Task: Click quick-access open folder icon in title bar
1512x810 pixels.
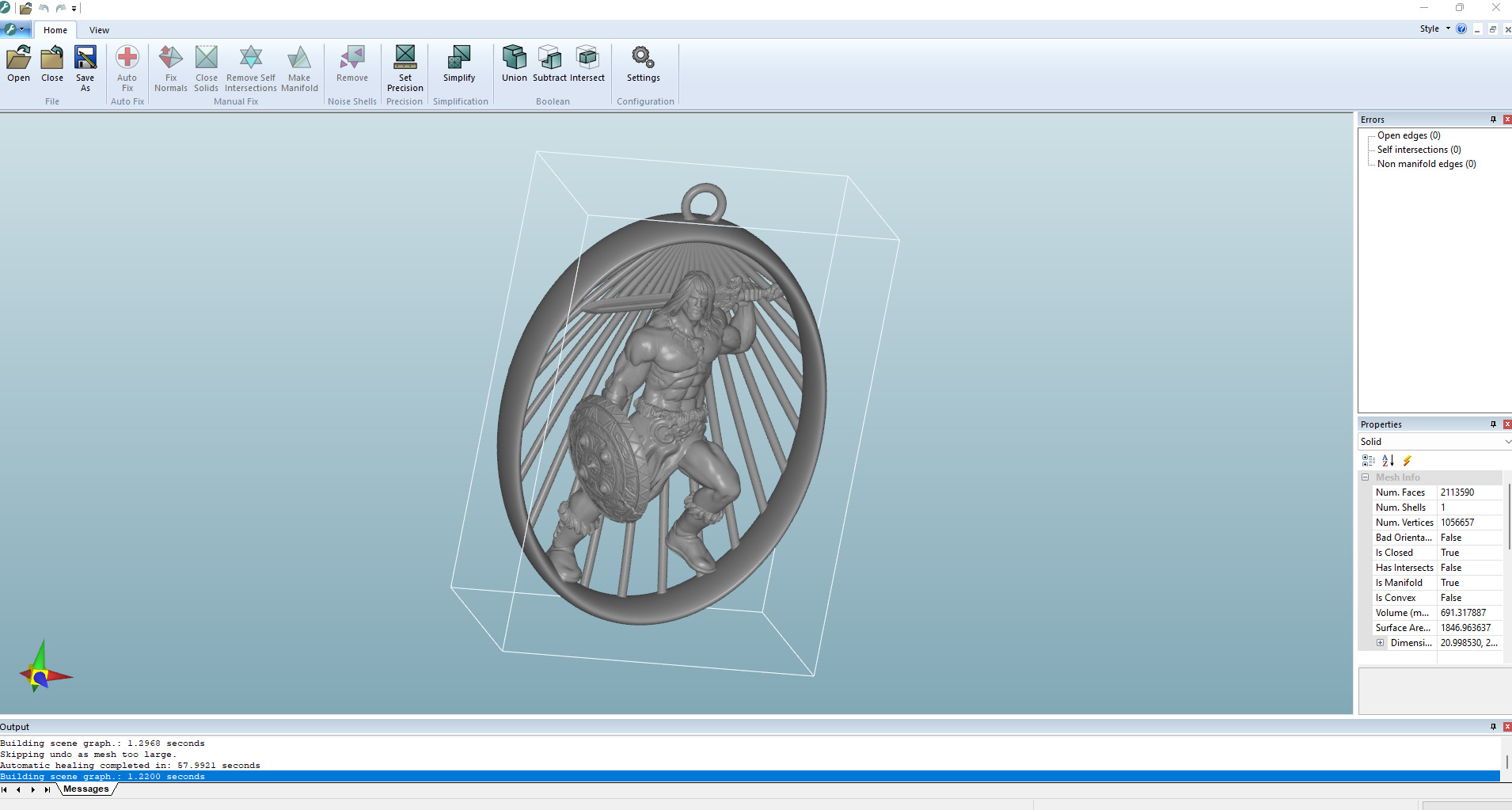Action: (x=26, y=8)
